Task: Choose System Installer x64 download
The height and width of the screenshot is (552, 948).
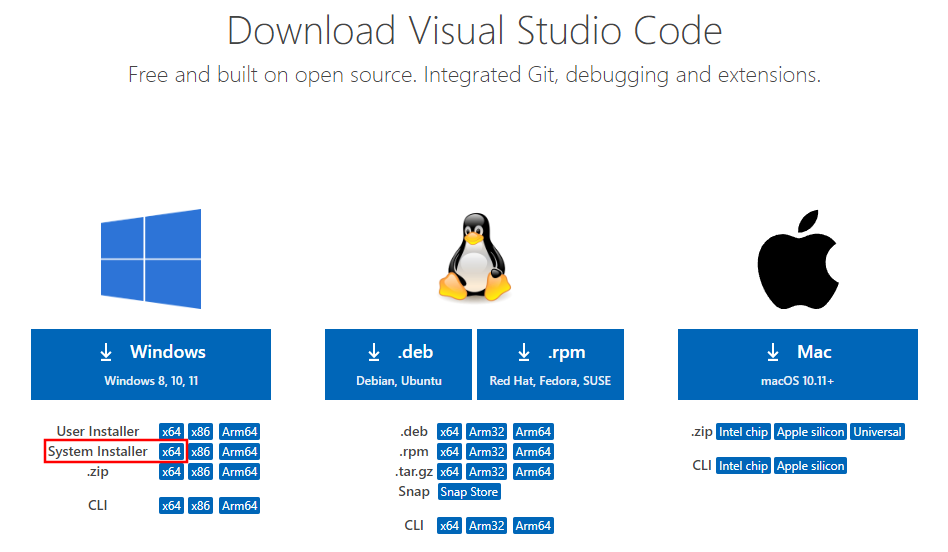Action: pos(171,452)
